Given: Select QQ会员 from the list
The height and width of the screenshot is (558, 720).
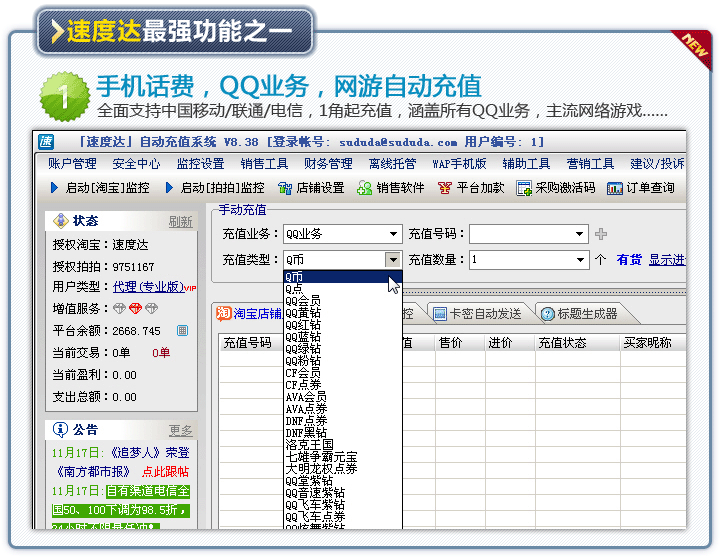Looking at the screenshot, I should [343, 301].
